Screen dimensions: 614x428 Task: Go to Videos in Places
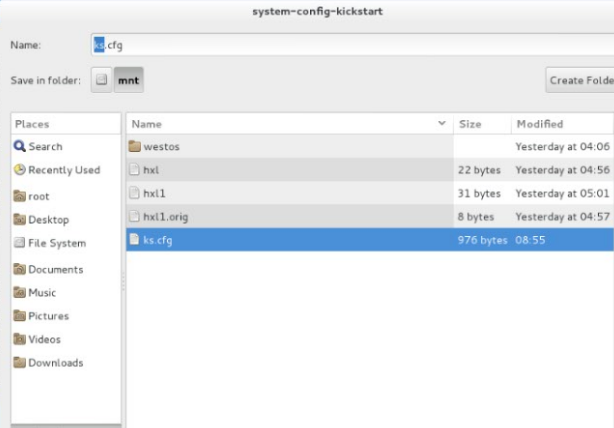[44, 340]
